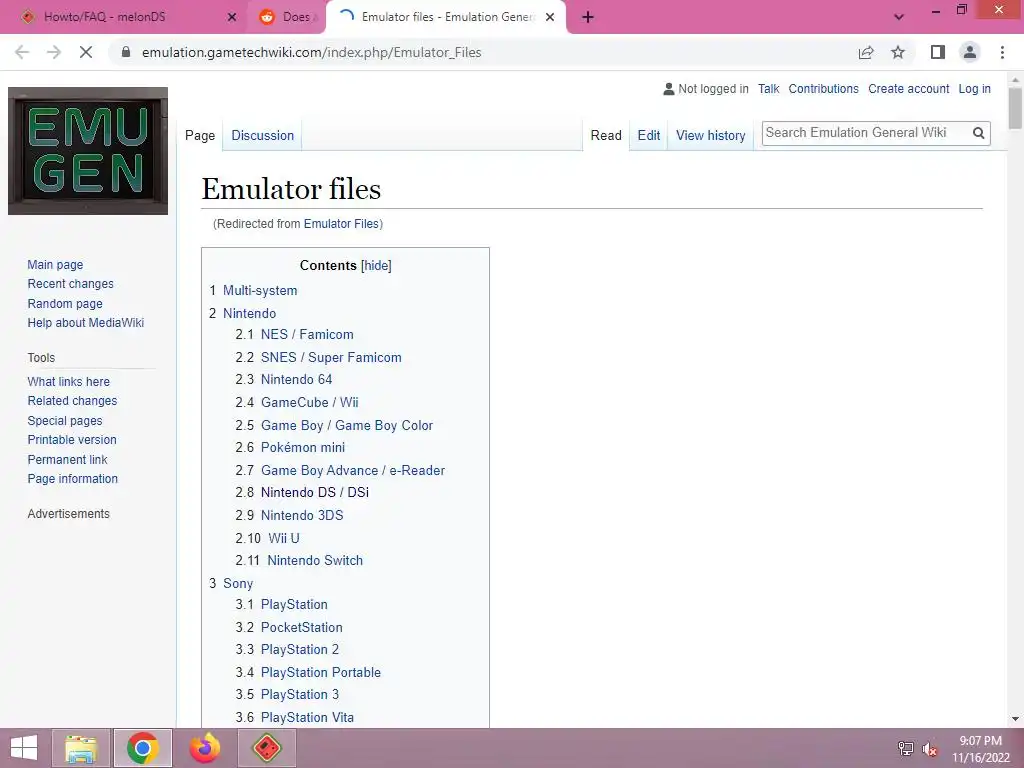The image size is (1024, 768).
Task: Open Chrome side panel
Action: [938, 52]
